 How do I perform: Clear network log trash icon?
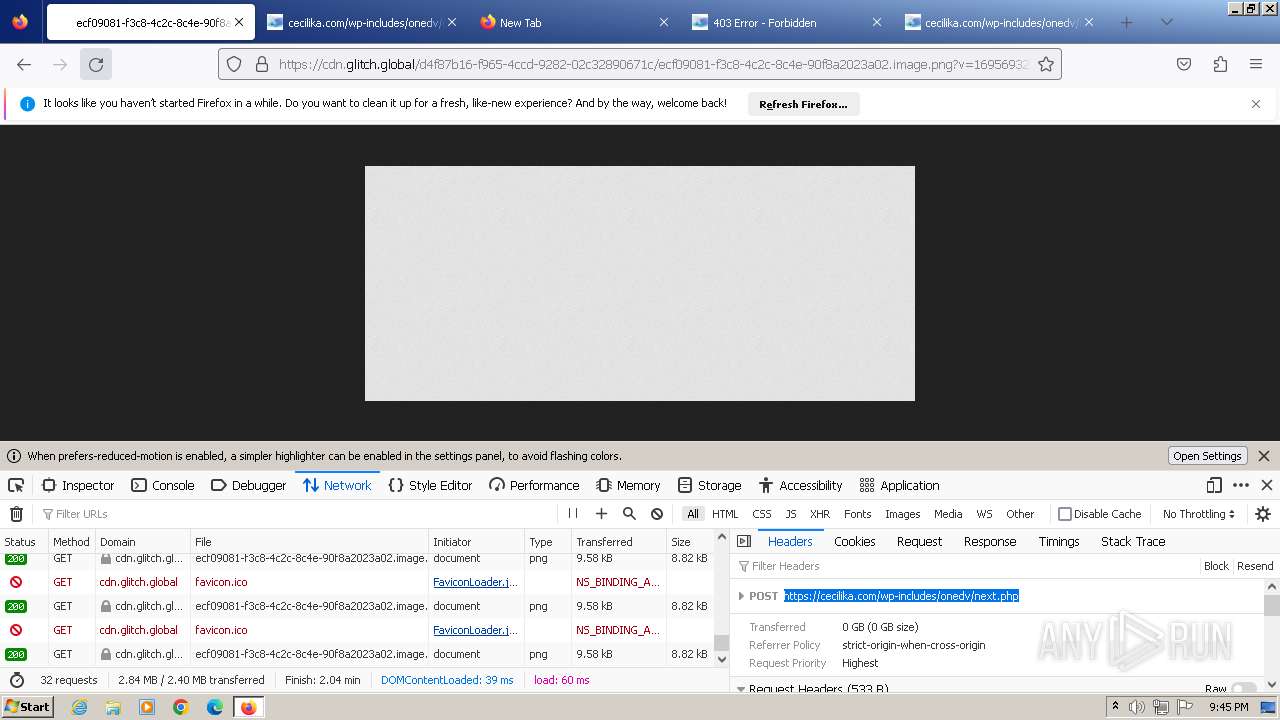[16, 514]
